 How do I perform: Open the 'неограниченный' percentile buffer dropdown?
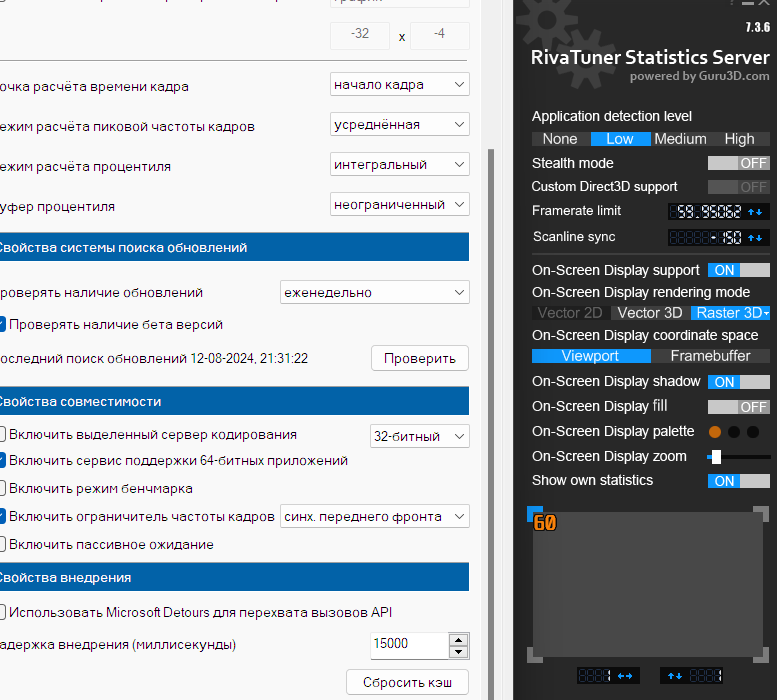(x=399, y=205)
